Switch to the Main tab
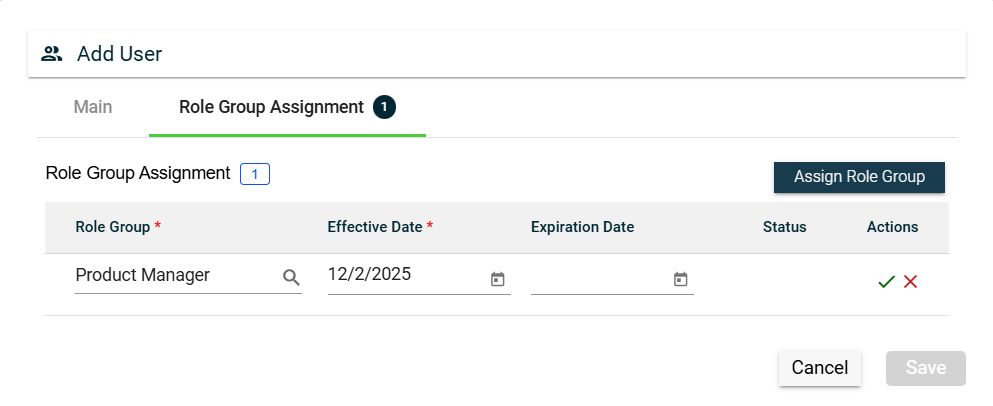 [93, 107]
